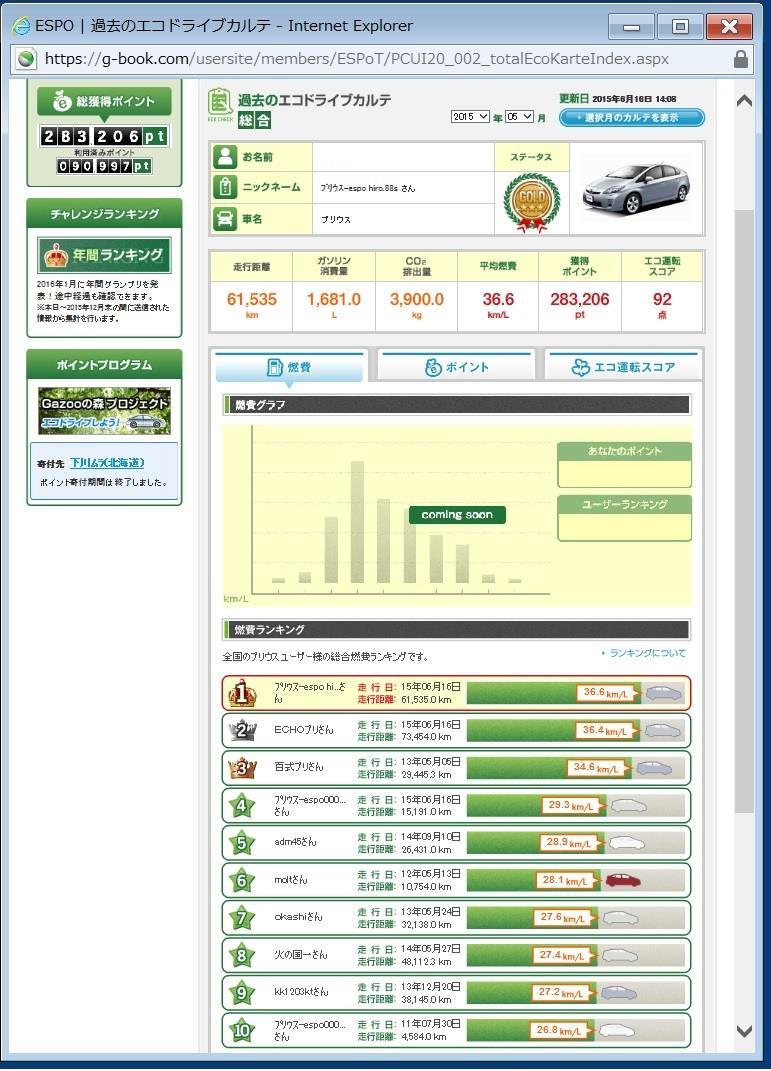The height and width of the screenshot is (1071, 771).
Task: Click the 92 点 eco driving score
Action: pos(662,300)
